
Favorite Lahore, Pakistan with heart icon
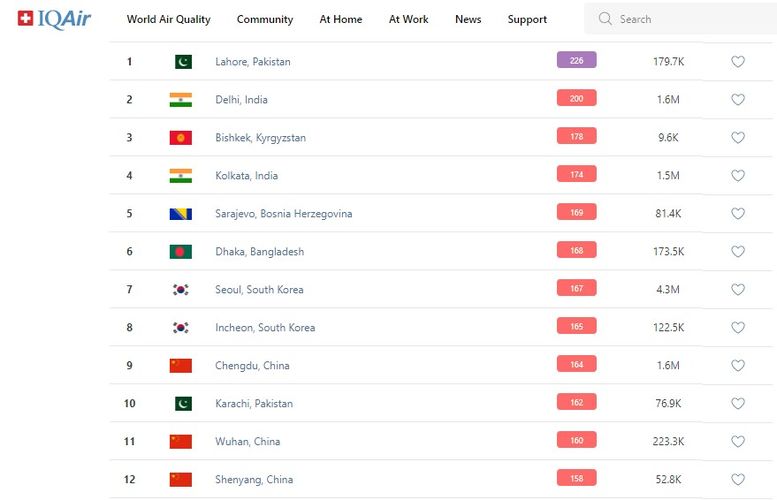tap(738, 62)
